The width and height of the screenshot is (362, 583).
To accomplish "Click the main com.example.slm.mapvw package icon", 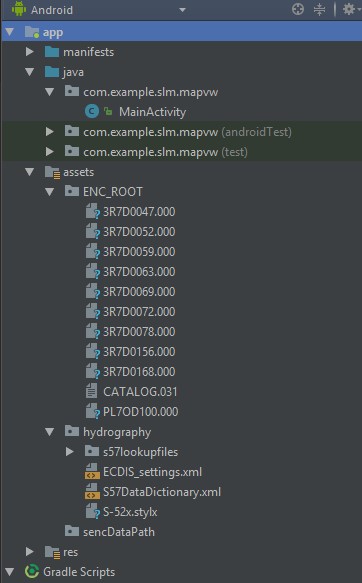I will tap(72, 91).
